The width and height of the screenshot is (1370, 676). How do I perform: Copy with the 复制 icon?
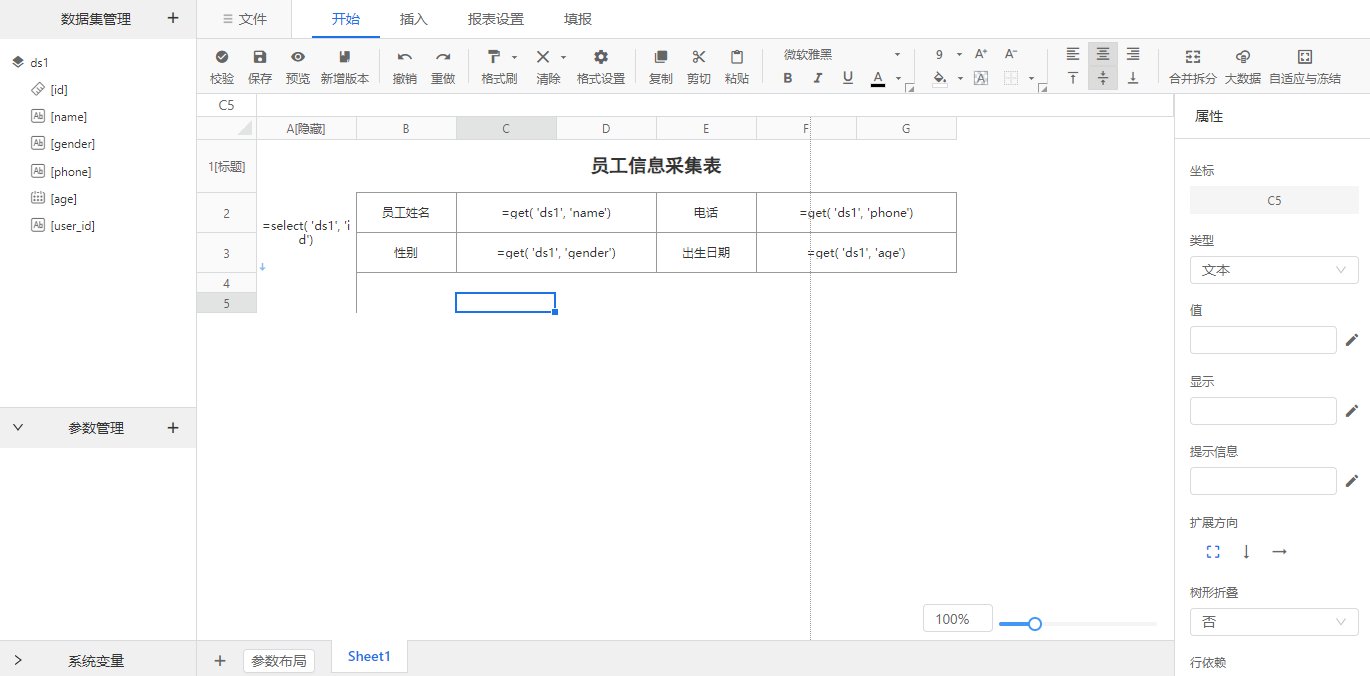(661, 57)
